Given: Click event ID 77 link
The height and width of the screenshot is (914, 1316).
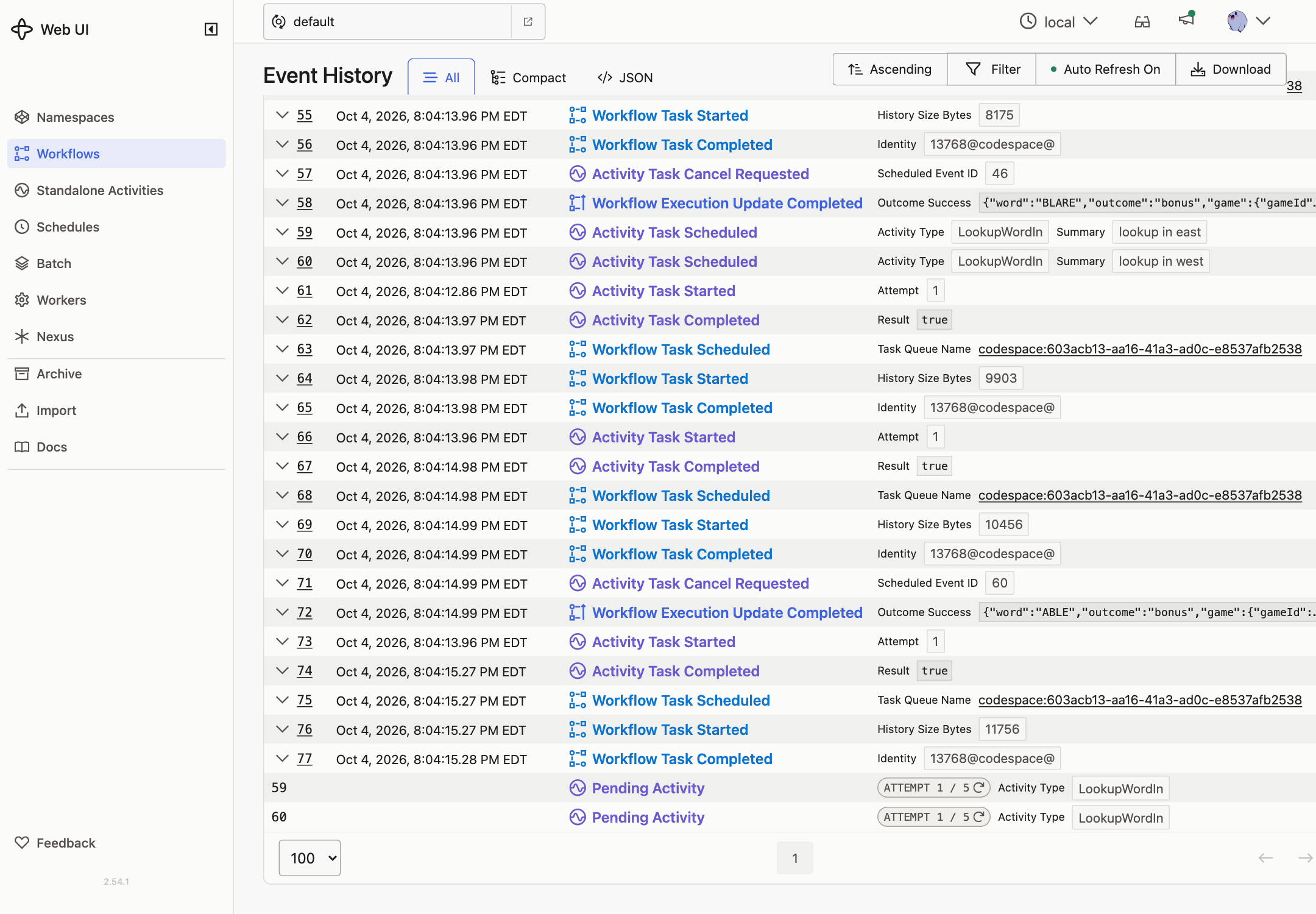Looking at the screenshot, I should [x=305, y=759].
